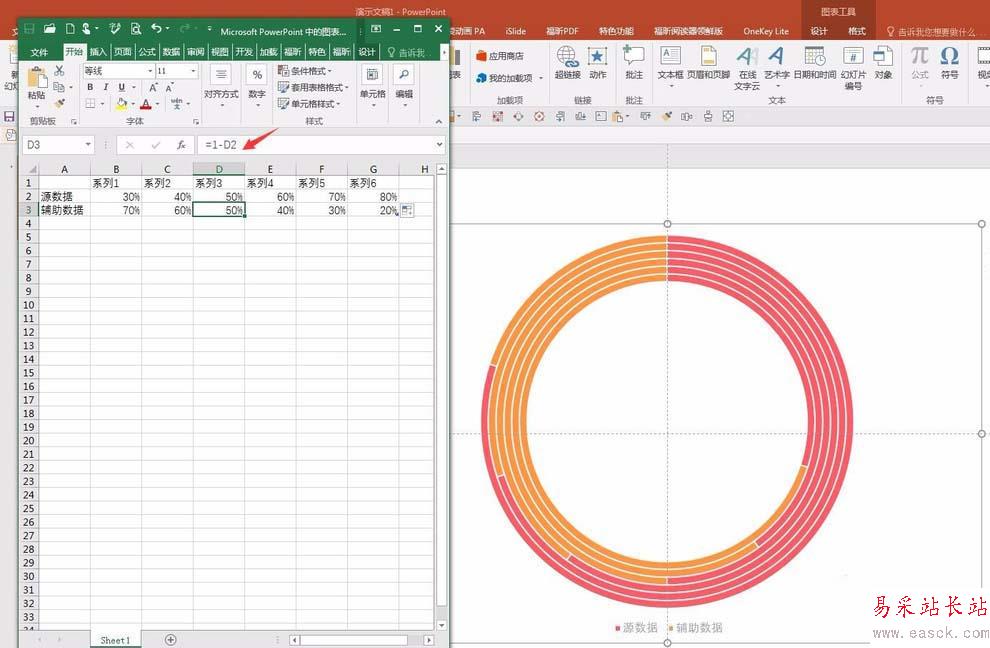Screen dimensions: 990x648
Task: Open 条件格式 conditional formatting menu
Action: click(x=305, y=71)
